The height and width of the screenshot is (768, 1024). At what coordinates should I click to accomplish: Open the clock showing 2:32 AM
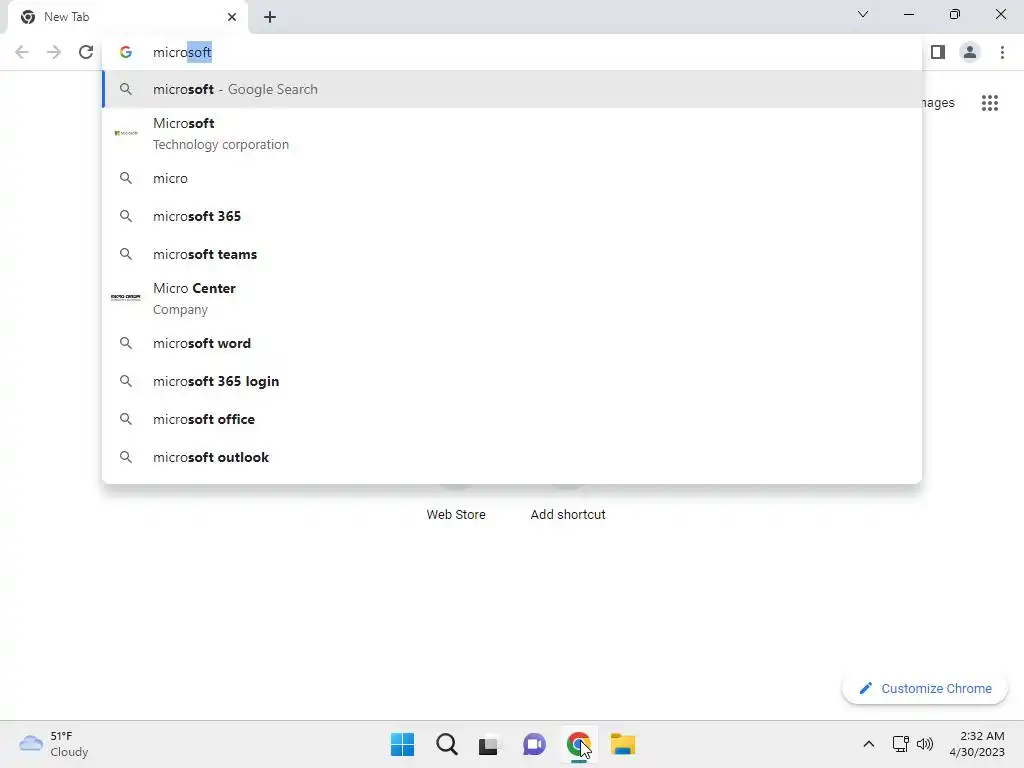977,744
